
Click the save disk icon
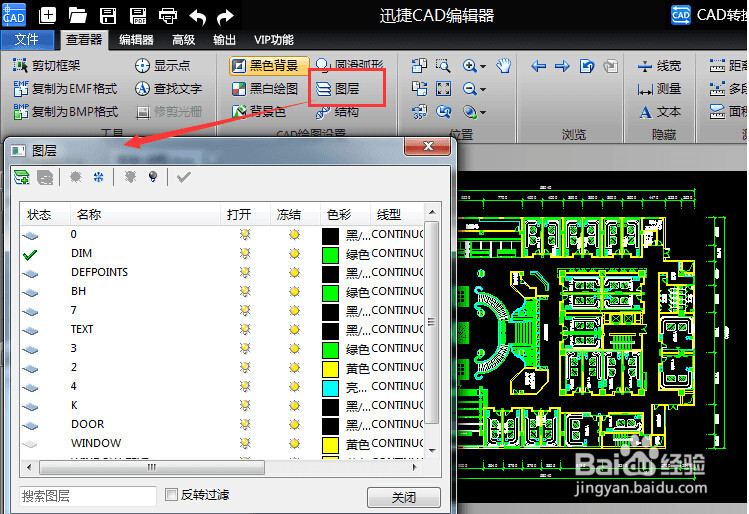click(x=108, y=15)
